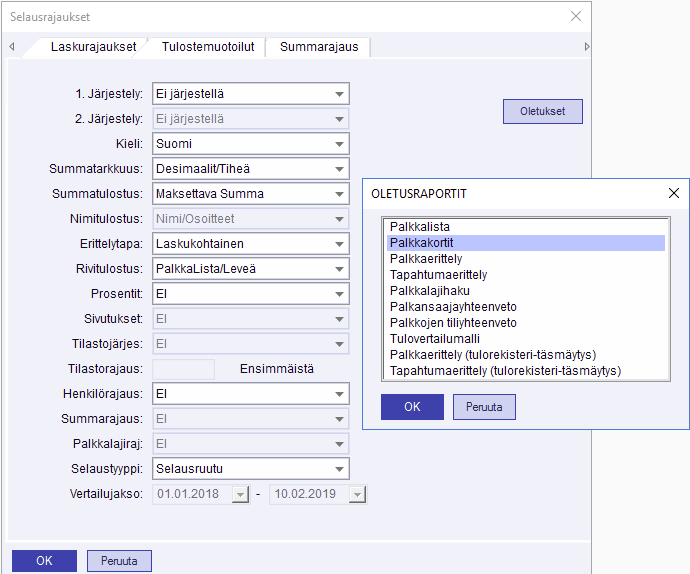Click OK at bottom of Selausrajaukset
Image resolution: width=690 pixels, height=574 pixels.
point(44,561)
